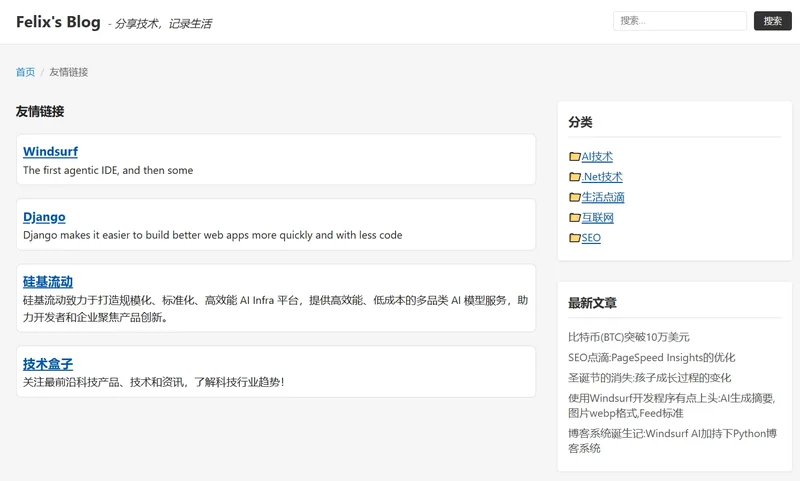Open the Windsurf friend link
This screenshot has height=481, width=800.
tap(51, 151)
